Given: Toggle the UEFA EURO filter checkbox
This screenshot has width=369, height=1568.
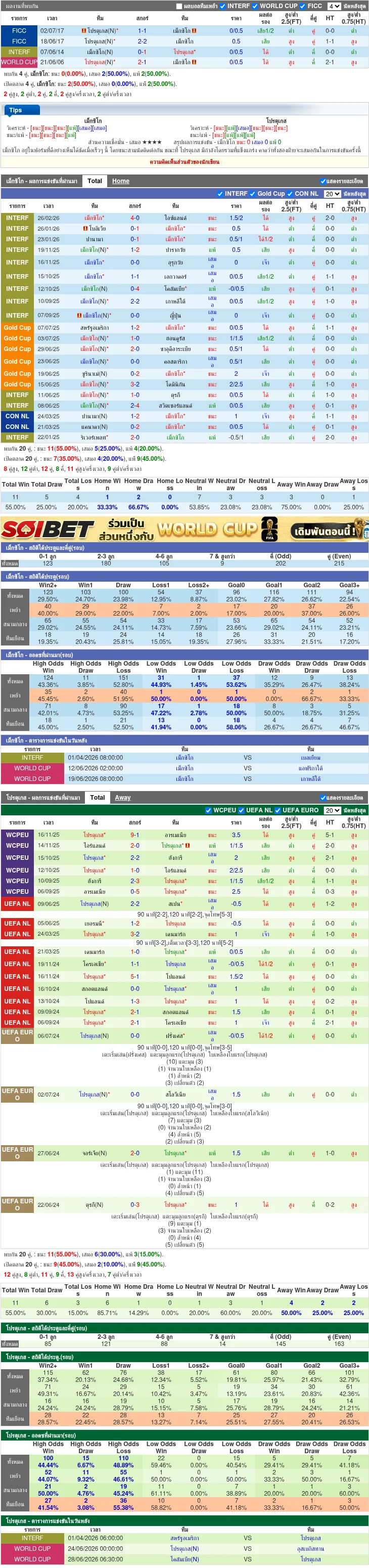Looking at the screenshot, I should click(x=279, y=810).
